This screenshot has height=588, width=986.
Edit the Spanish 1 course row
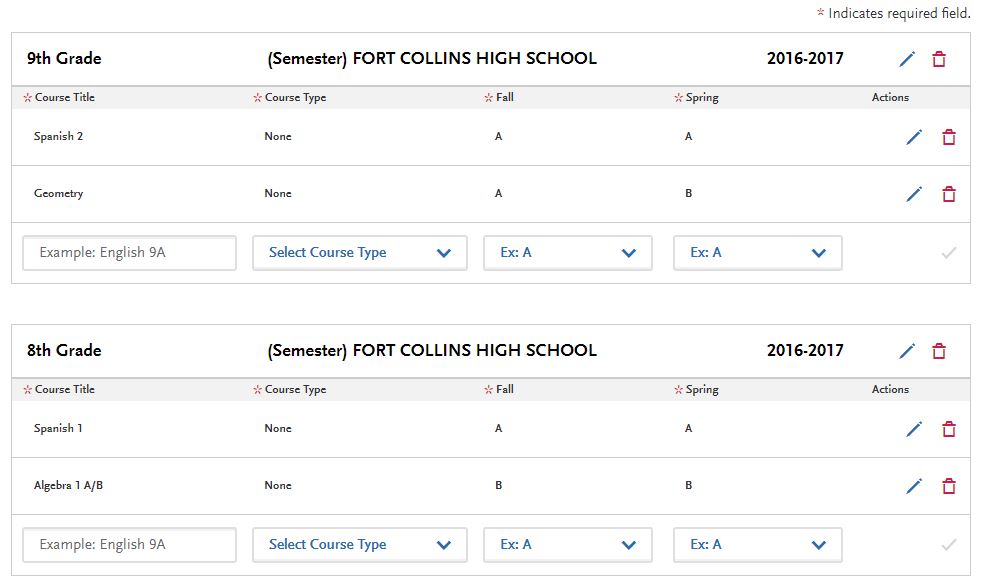(914, 429)
